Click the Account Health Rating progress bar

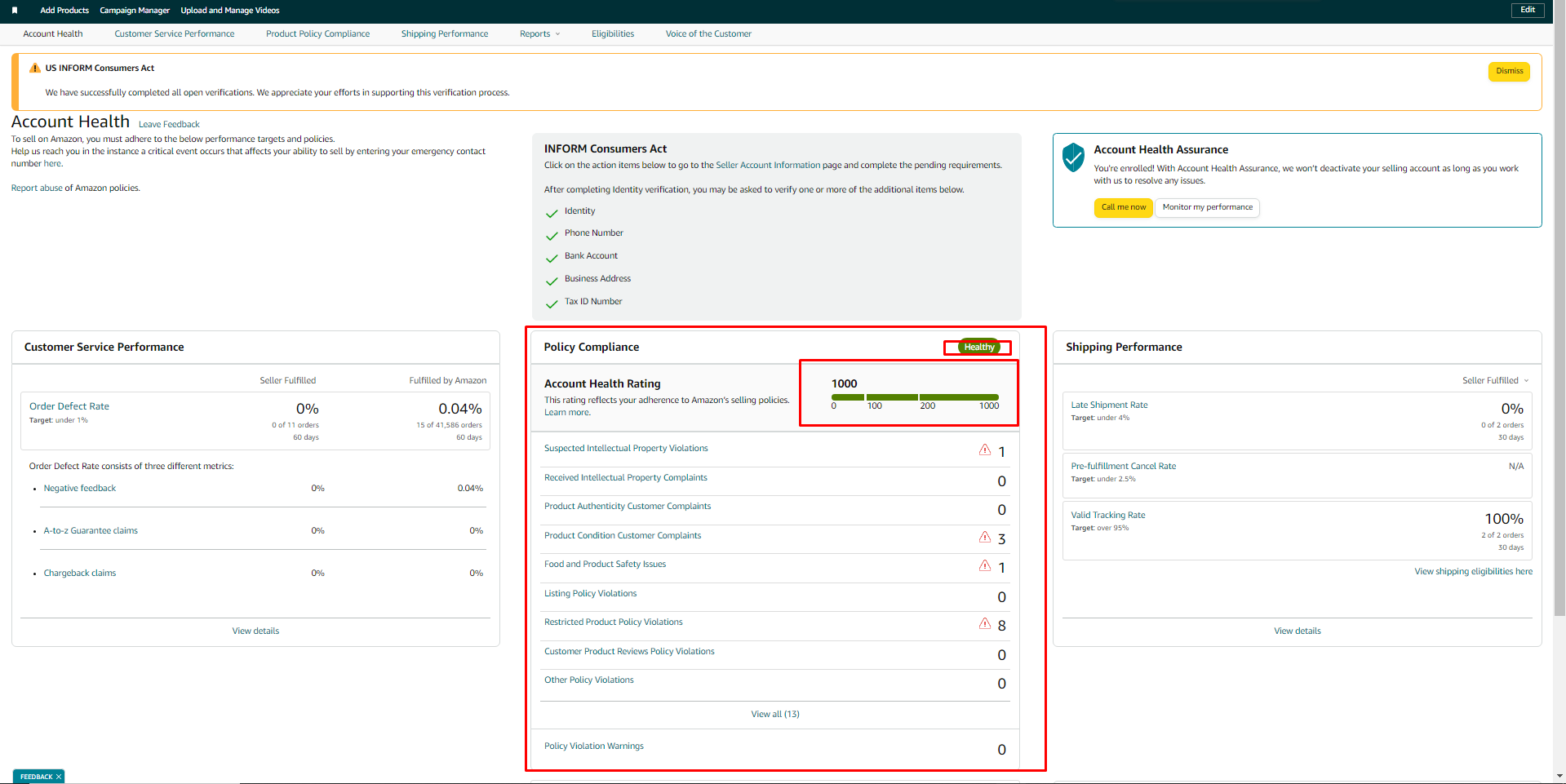[x=915, y=397]
